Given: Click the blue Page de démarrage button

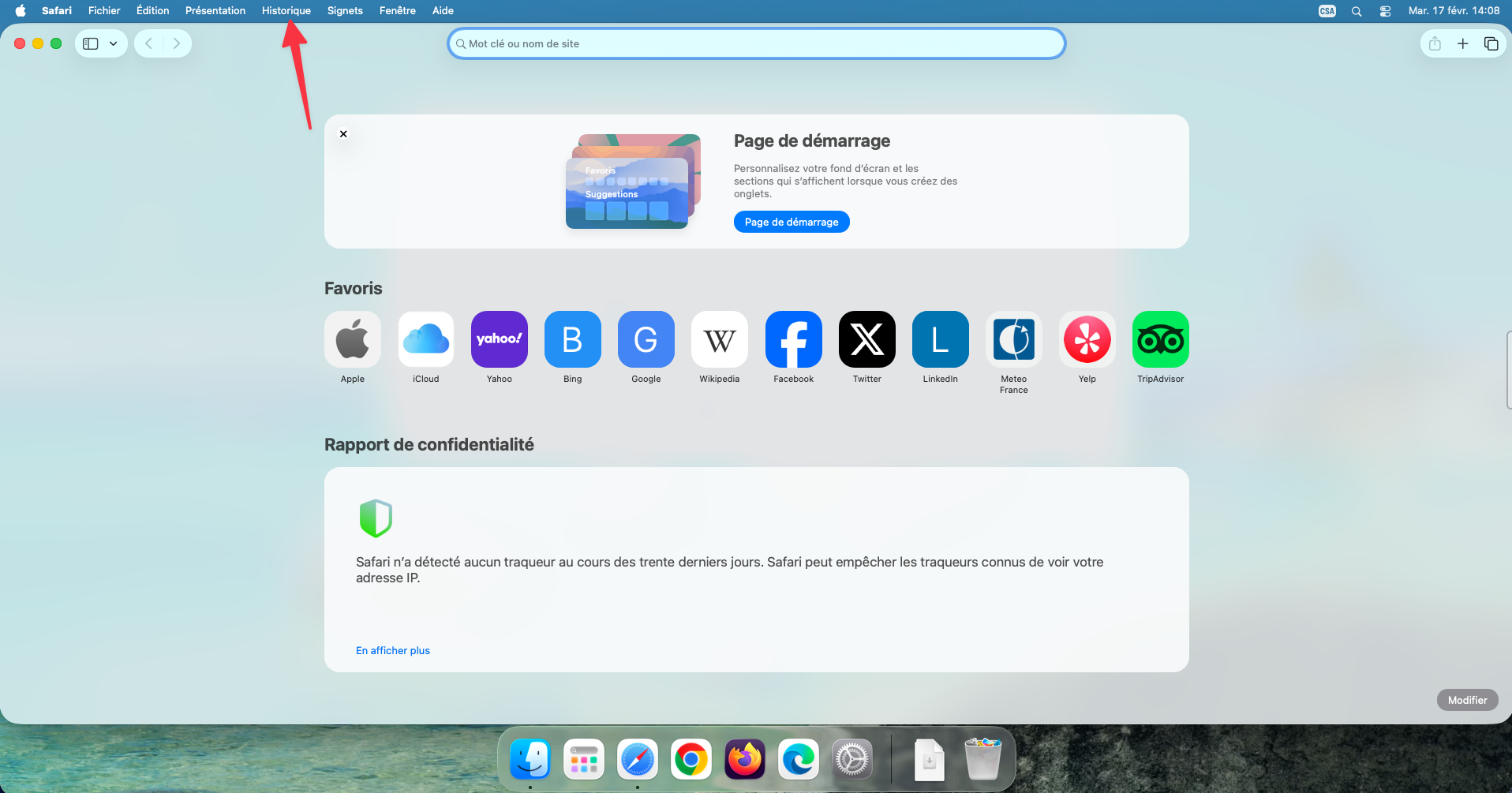Looking at the screenshot, I should 792,222.
